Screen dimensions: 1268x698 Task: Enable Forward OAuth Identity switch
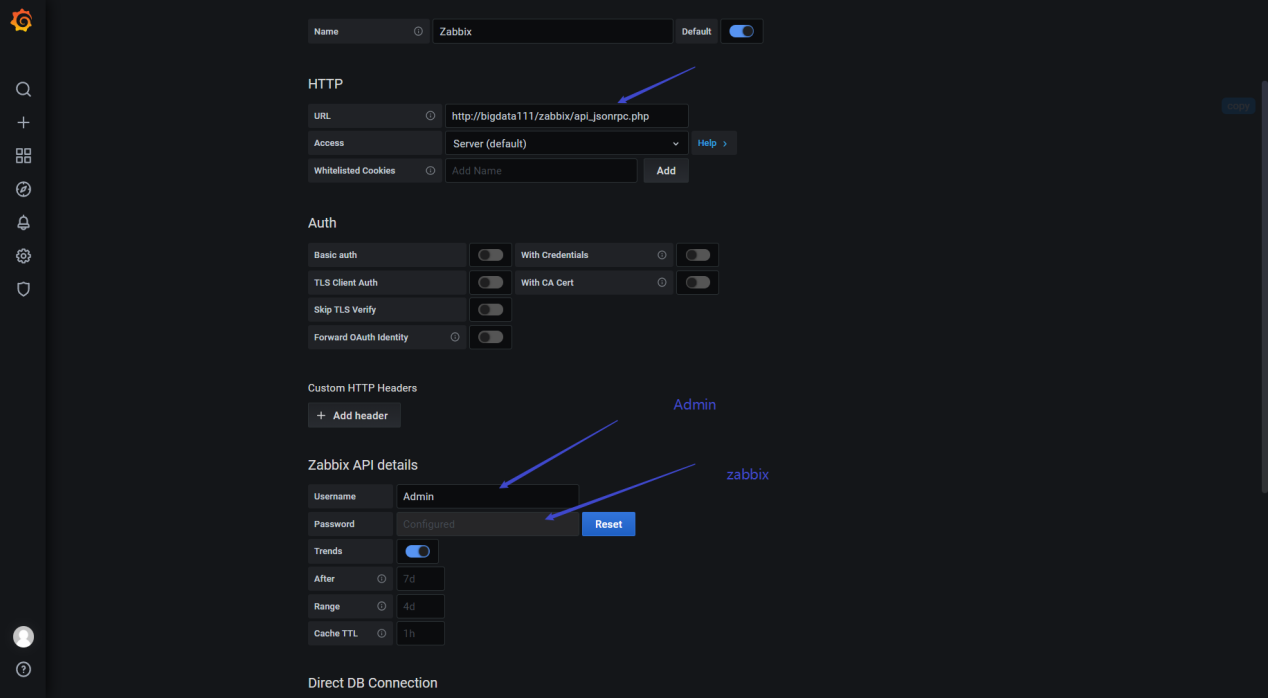click(490, 337)
